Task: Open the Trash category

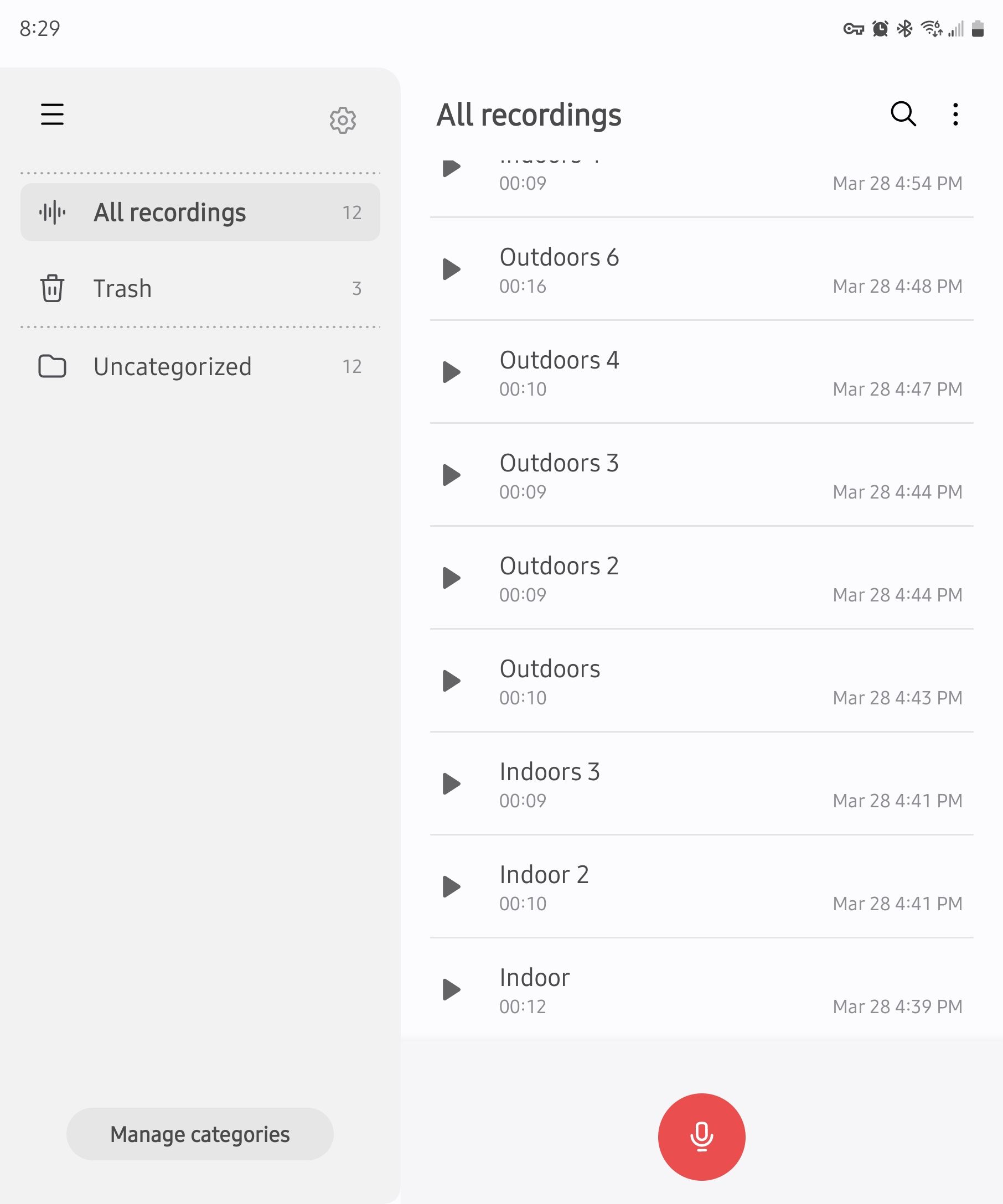Action: pos(200,288)
